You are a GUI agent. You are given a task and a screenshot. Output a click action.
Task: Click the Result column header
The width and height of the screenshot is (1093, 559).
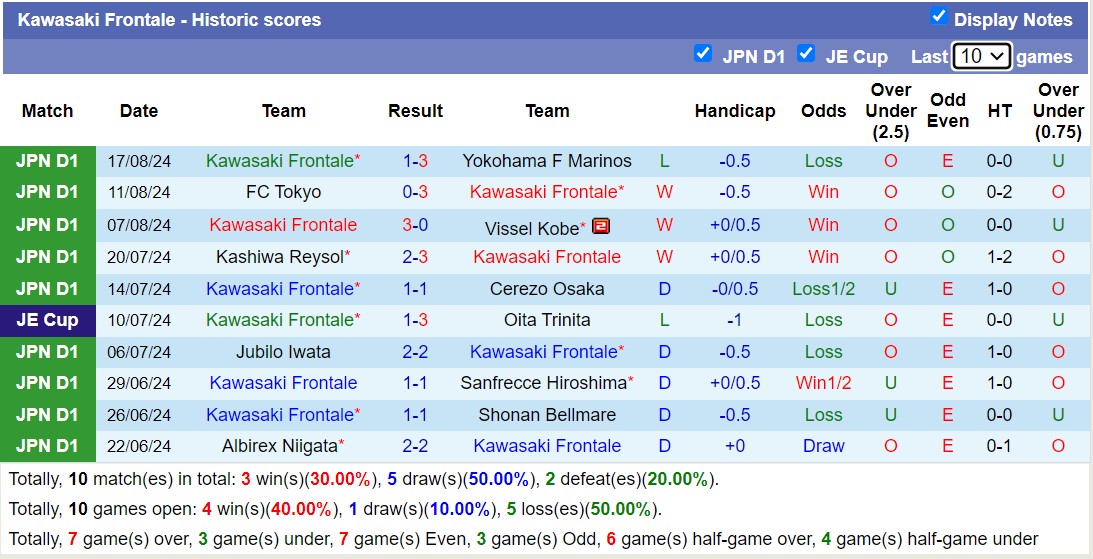pyautogui.click(x=415, y=111)
